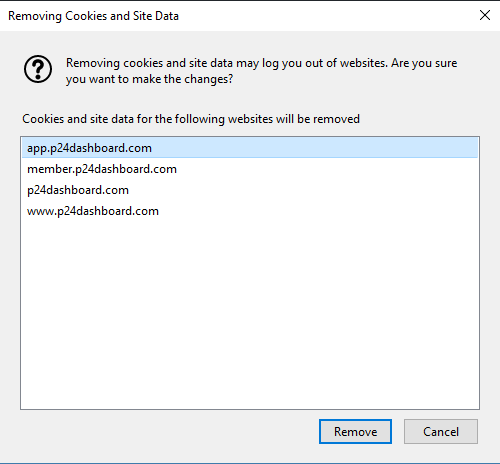Screen dimensions: 500x464
Task: Click 'you want to make the changes?' text
Action: 149,79
